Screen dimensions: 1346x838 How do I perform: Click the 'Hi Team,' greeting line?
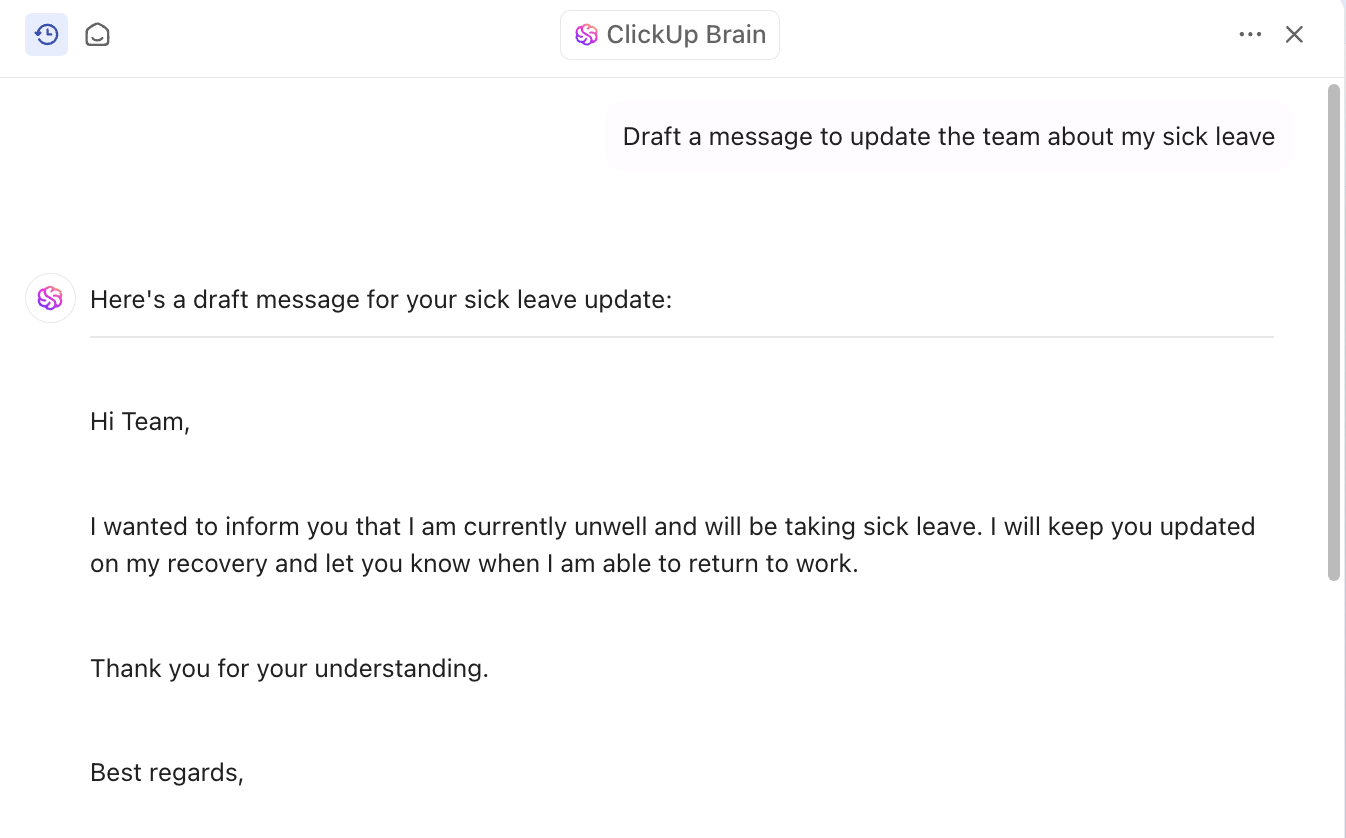pos(140,422)
